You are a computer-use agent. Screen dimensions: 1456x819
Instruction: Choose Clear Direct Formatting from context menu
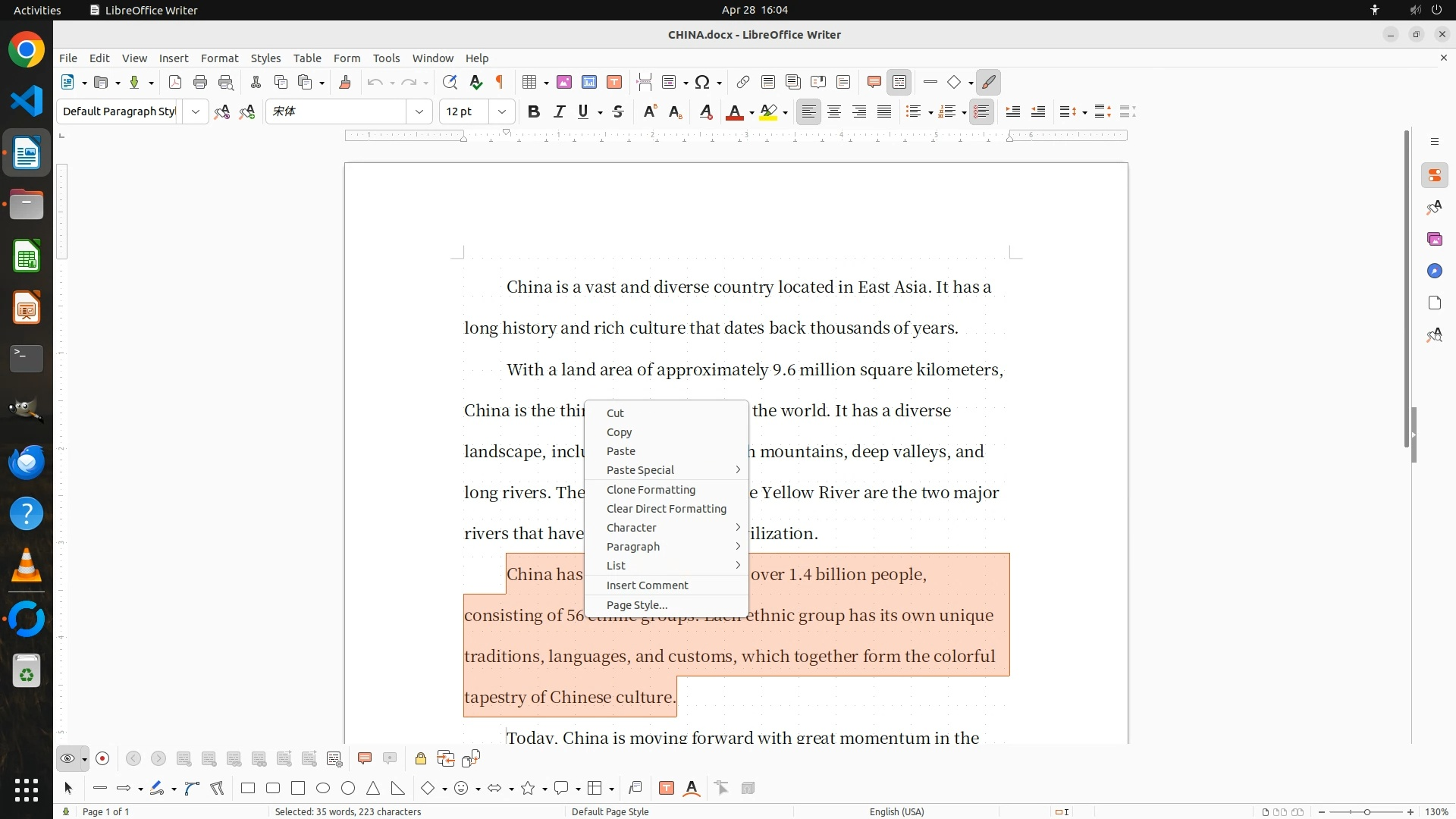(666, 509)
